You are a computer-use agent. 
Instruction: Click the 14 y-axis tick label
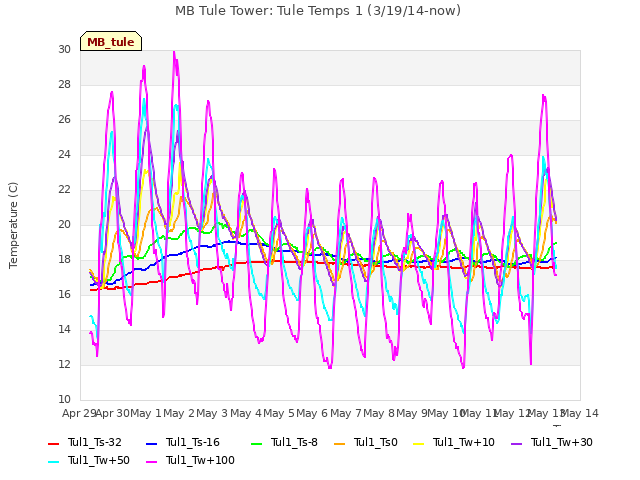point(64,329)
